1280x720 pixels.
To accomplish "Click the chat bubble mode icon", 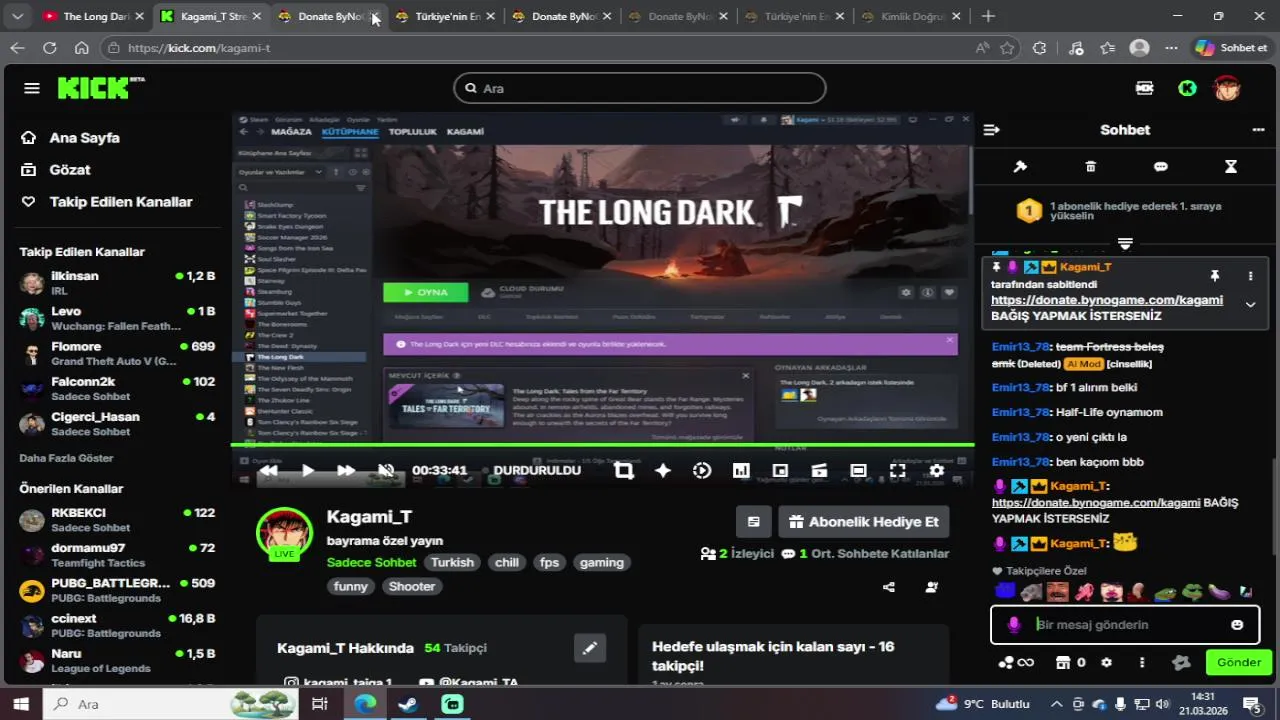I will point(1161,166).
